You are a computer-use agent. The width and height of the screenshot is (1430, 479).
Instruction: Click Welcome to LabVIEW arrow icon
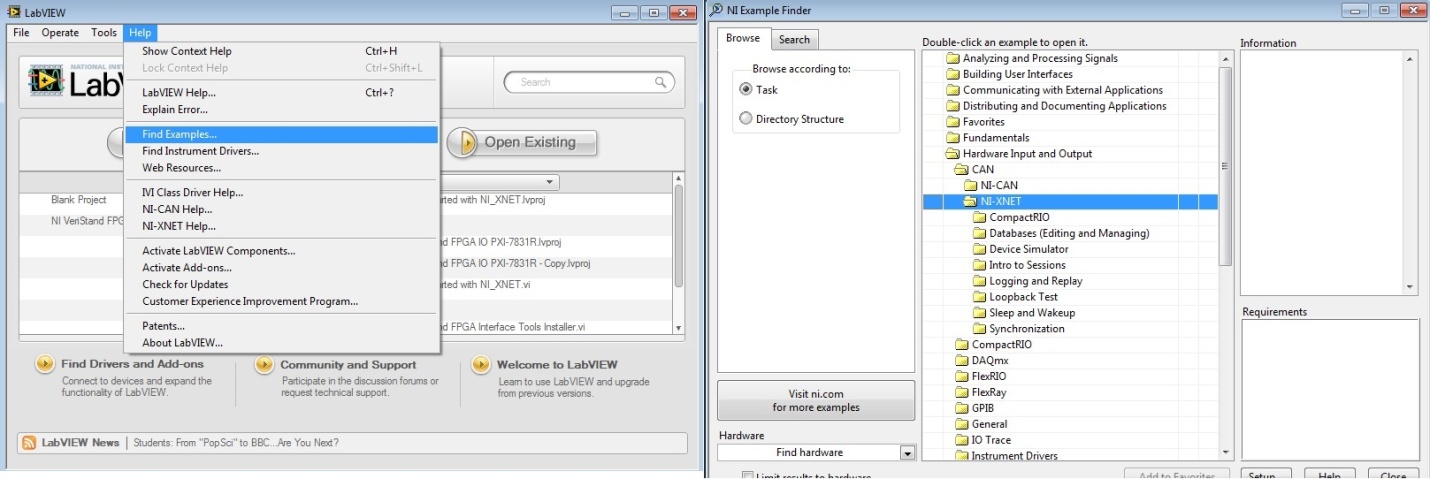coord(481,365)
